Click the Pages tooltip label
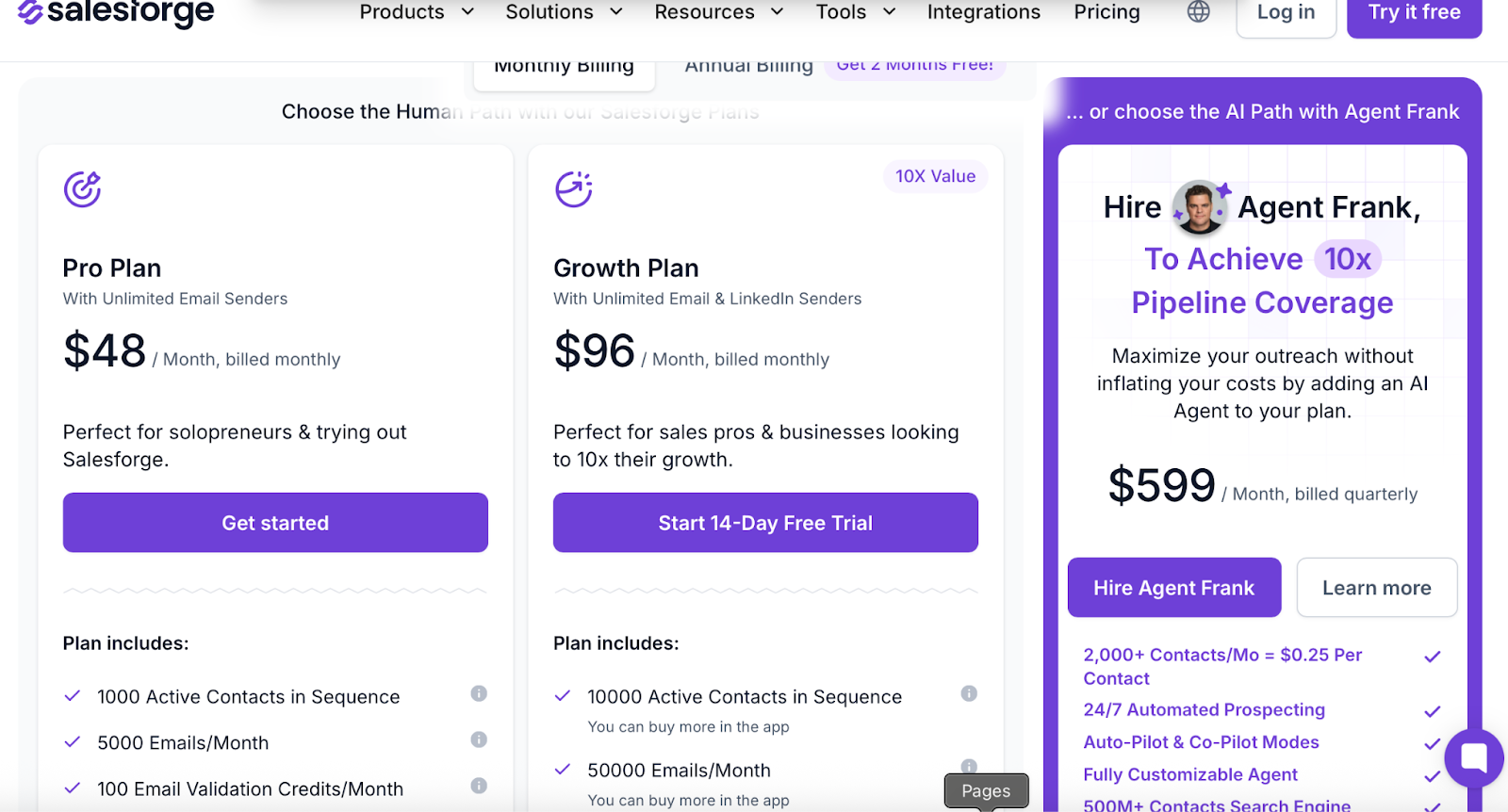Image resolution: width=1508 pixels, height=812 pixels. pos(985,790)
